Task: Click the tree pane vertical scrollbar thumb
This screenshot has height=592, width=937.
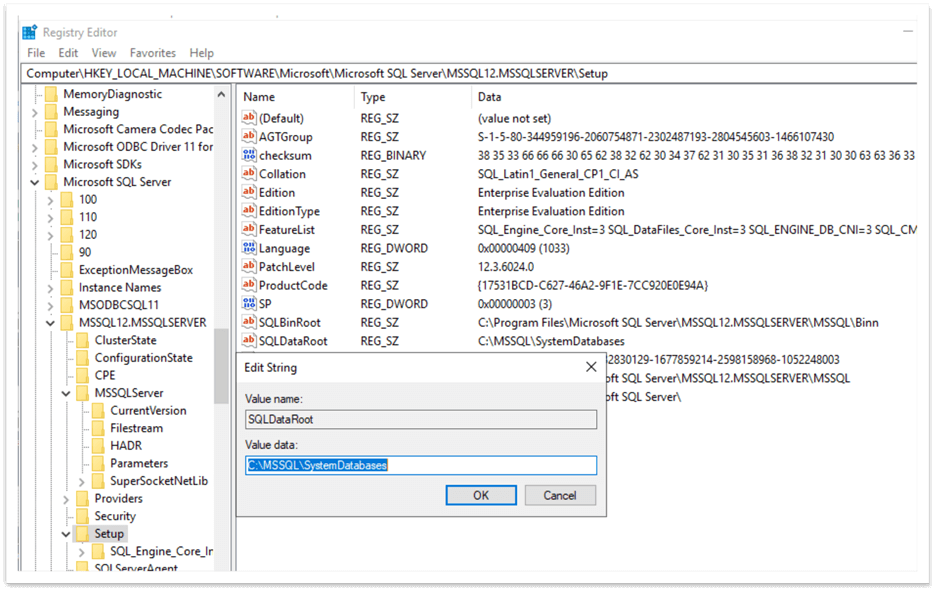Action: coord(221,366)
